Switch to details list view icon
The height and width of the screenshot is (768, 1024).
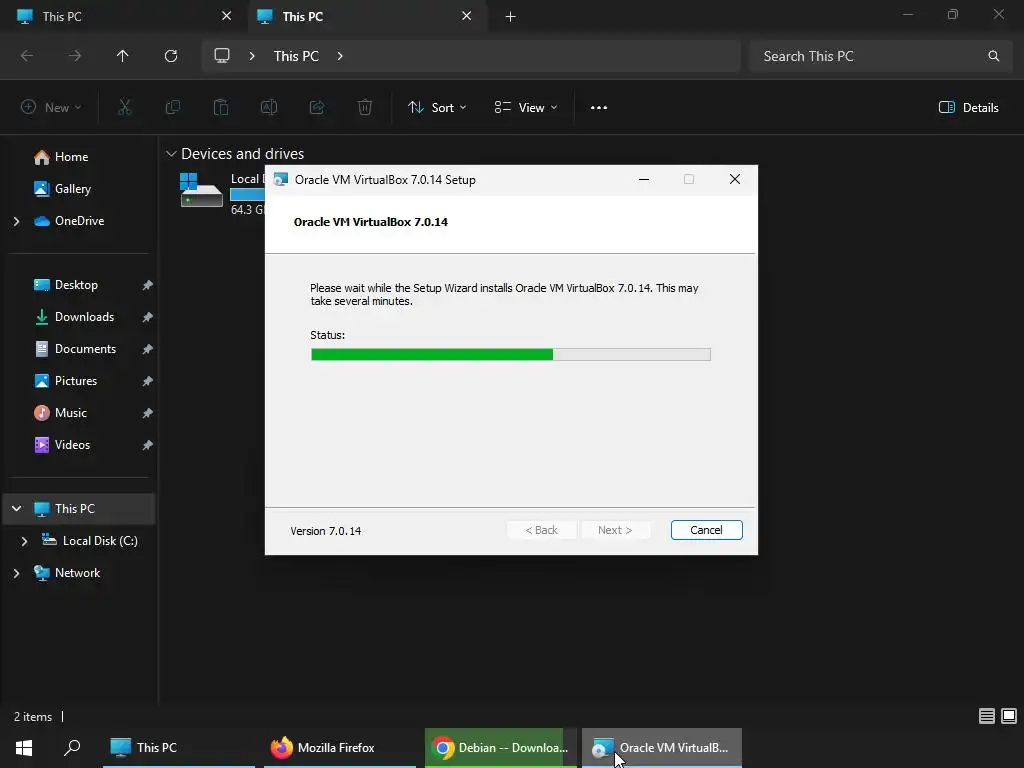[987, 716]
